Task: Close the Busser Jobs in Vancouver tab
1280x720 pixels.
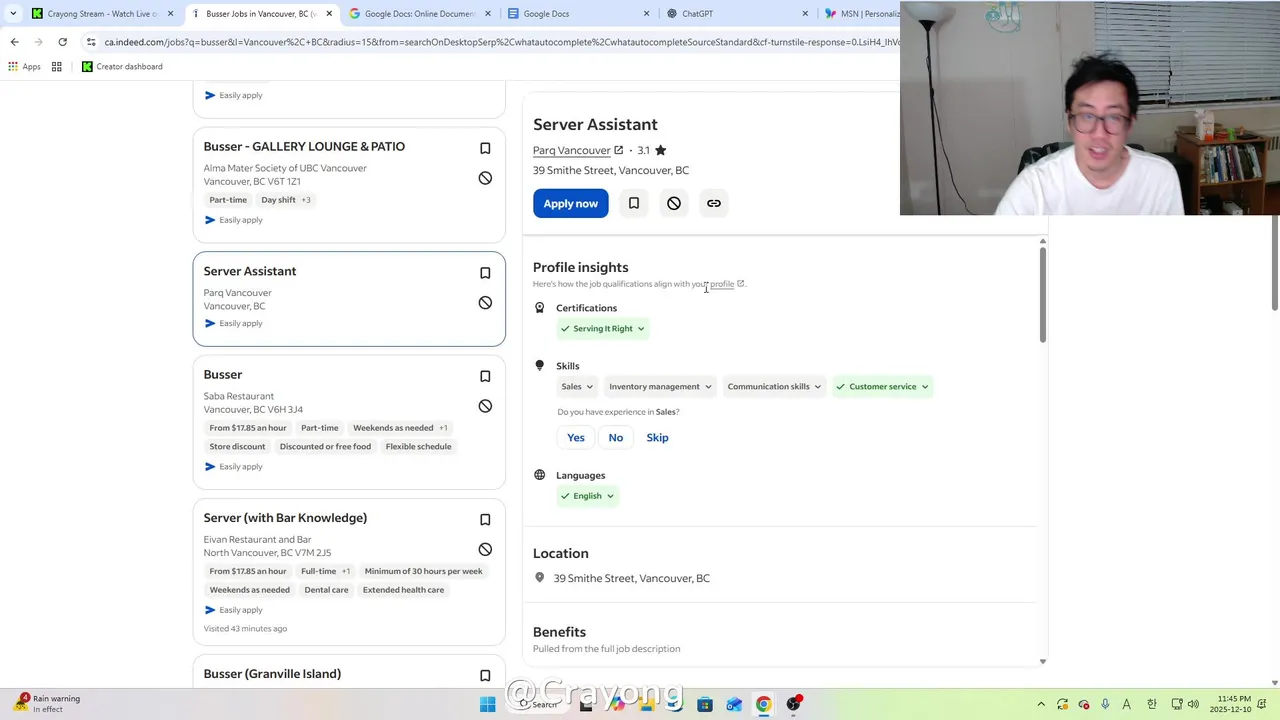Action: point(329,14)
